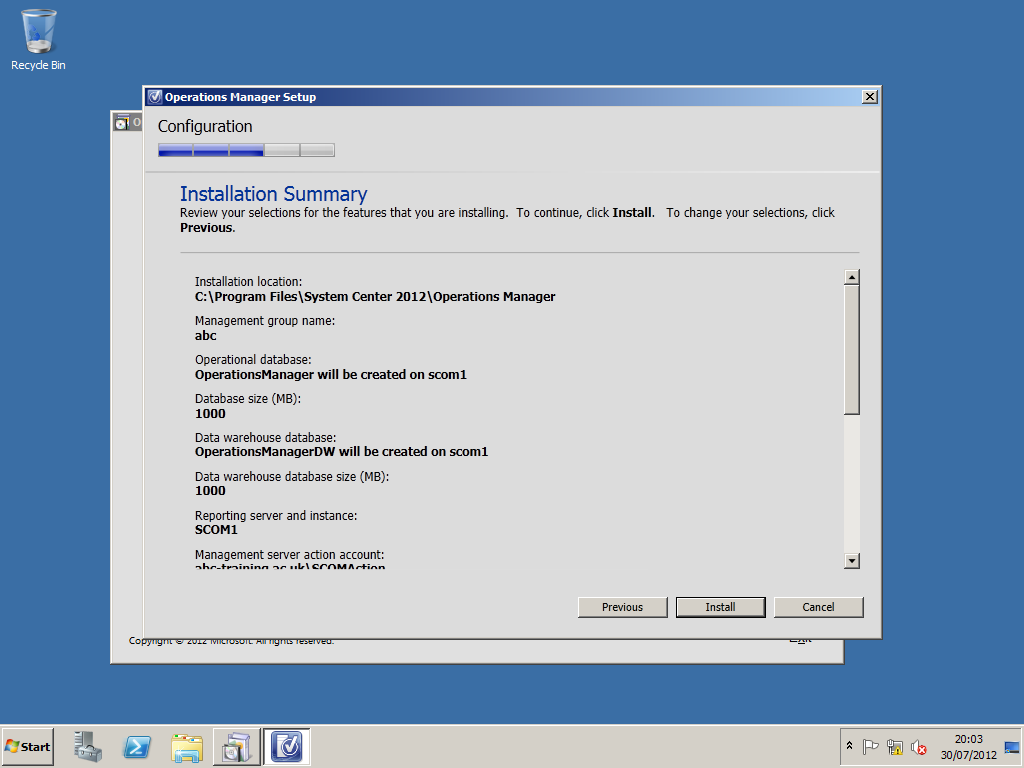Click the management group name 'abc'
Viewport: 1024px width, 768px height.
tap(206, 336)
